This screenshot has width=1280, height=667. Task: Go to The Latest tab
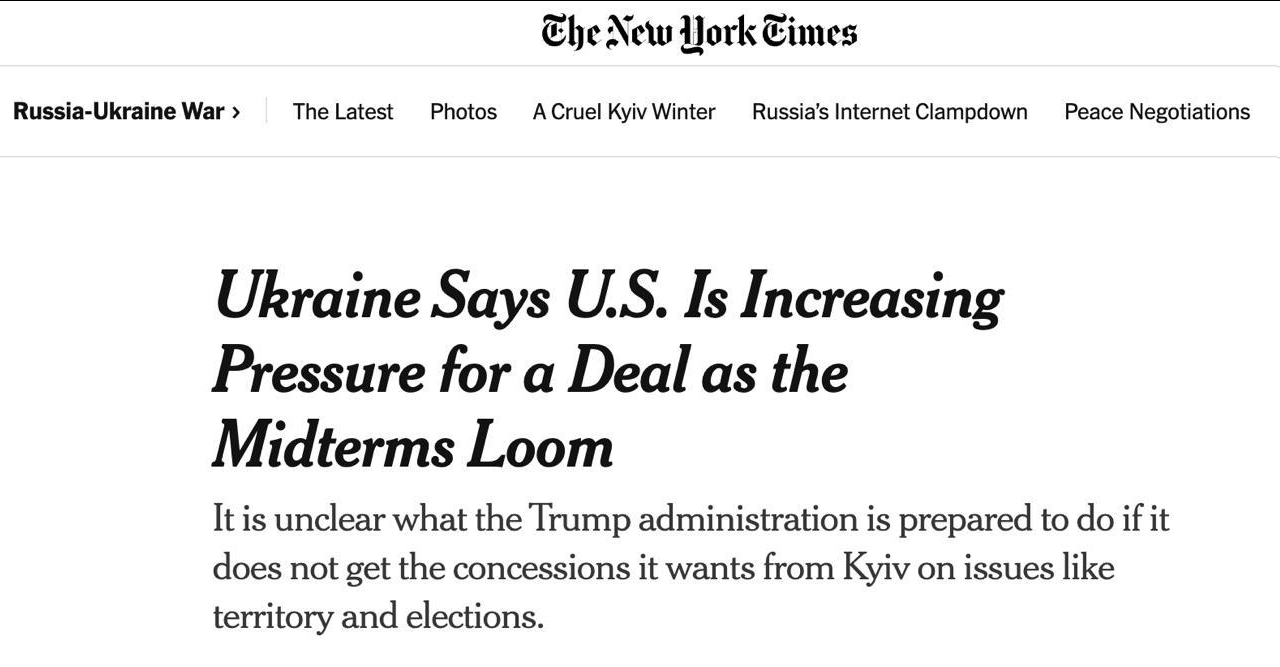click(x=343, y=112)
